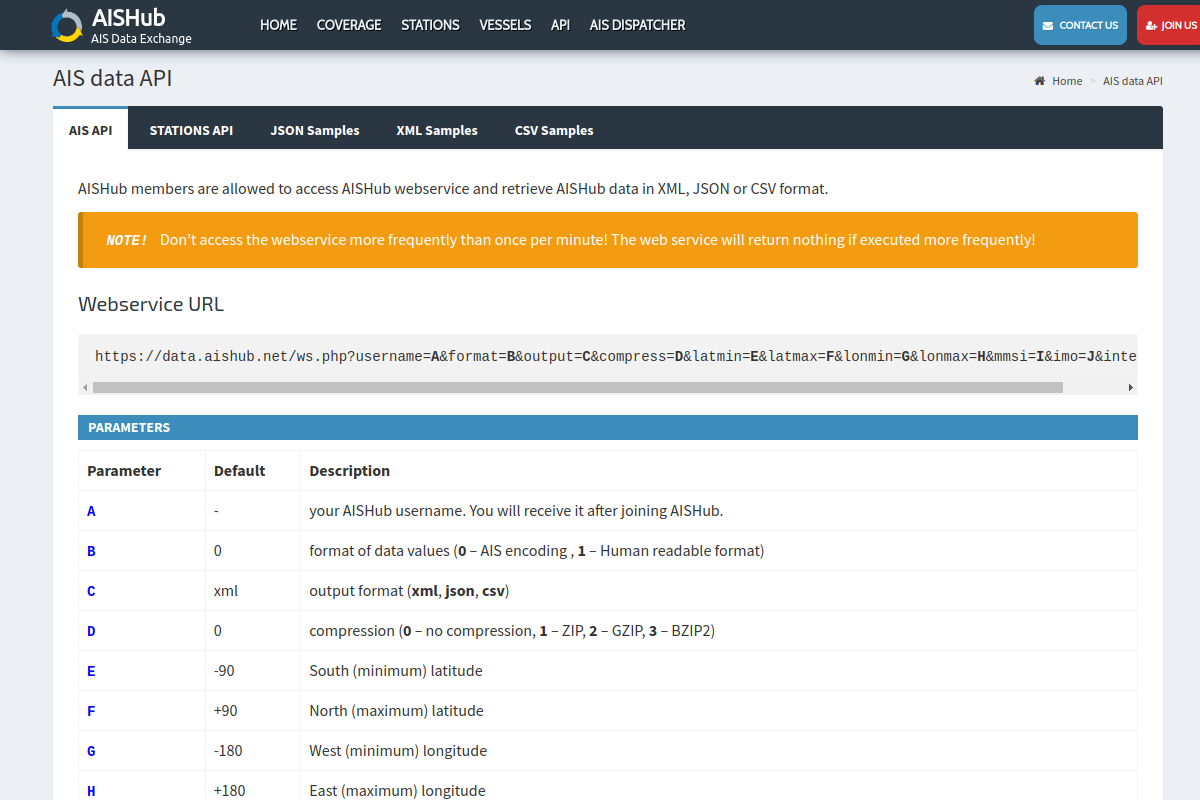Switch to the STATIONS API tab

click(x=191, y=130)
